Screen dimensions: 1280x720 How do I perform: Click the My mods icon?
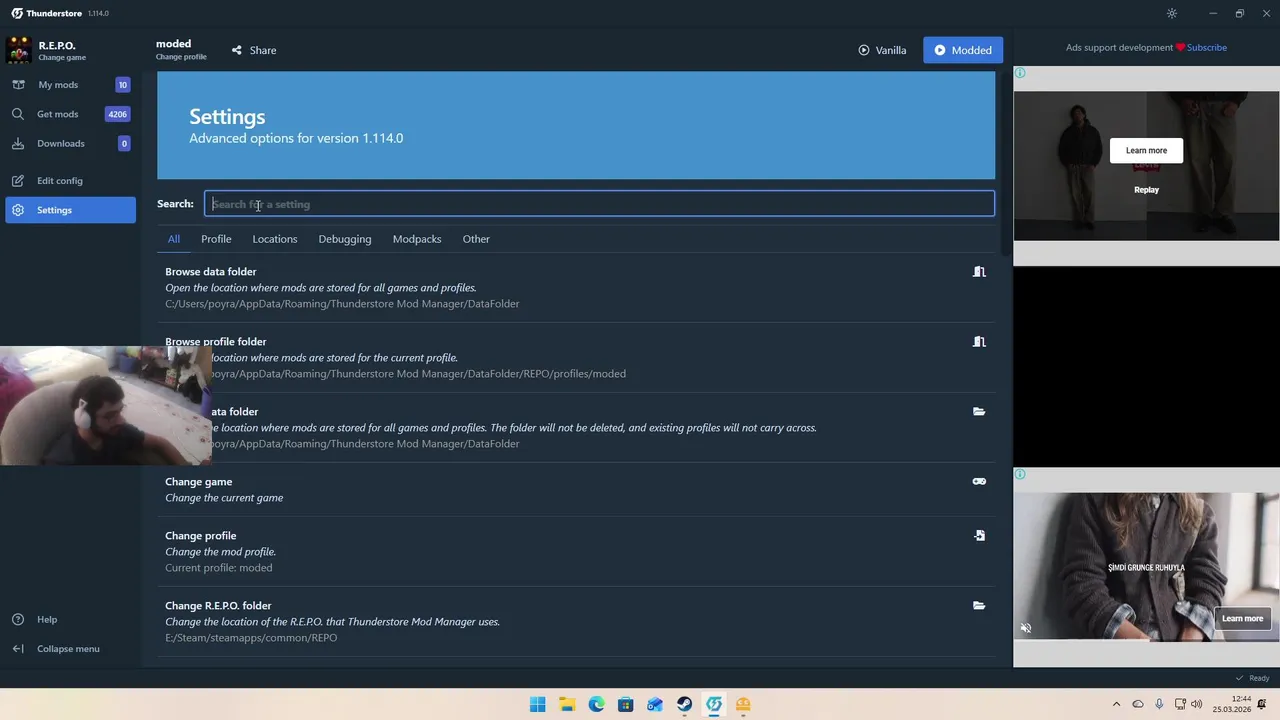[x=18, y=85]
